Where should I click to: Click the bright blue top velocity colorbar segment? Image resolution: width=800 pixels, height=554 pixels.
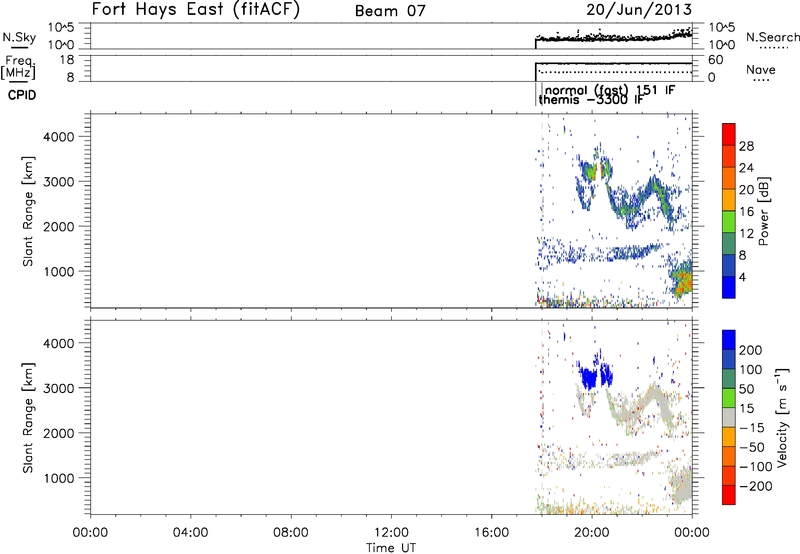[x=729, y=340]
